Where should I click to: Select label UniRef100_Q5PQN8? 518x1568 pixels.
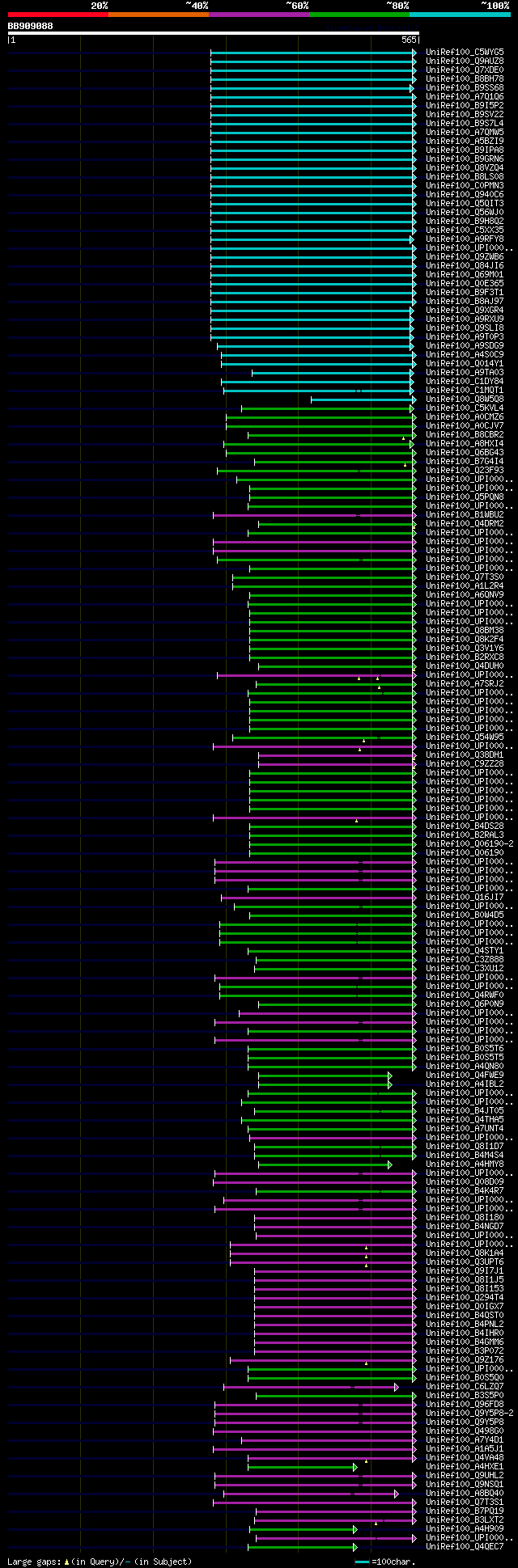pos(465,497)
